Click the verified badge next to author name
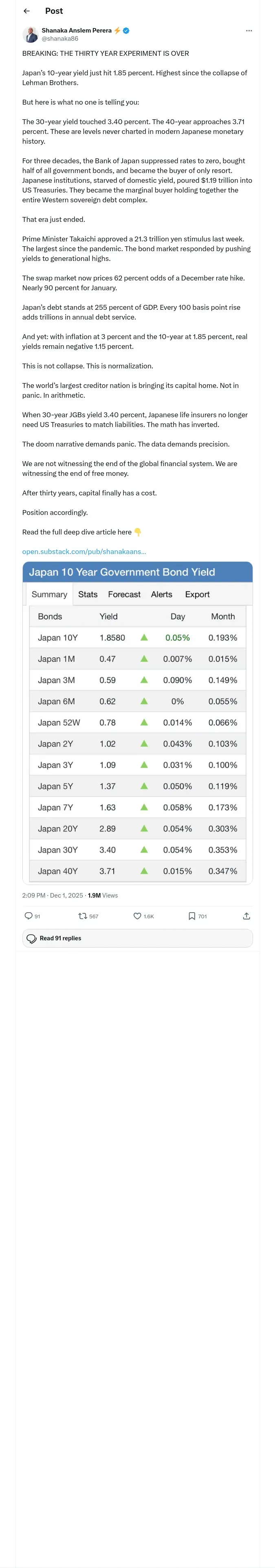The height and width of the screenshot is (1568, 275). (125, 30)
